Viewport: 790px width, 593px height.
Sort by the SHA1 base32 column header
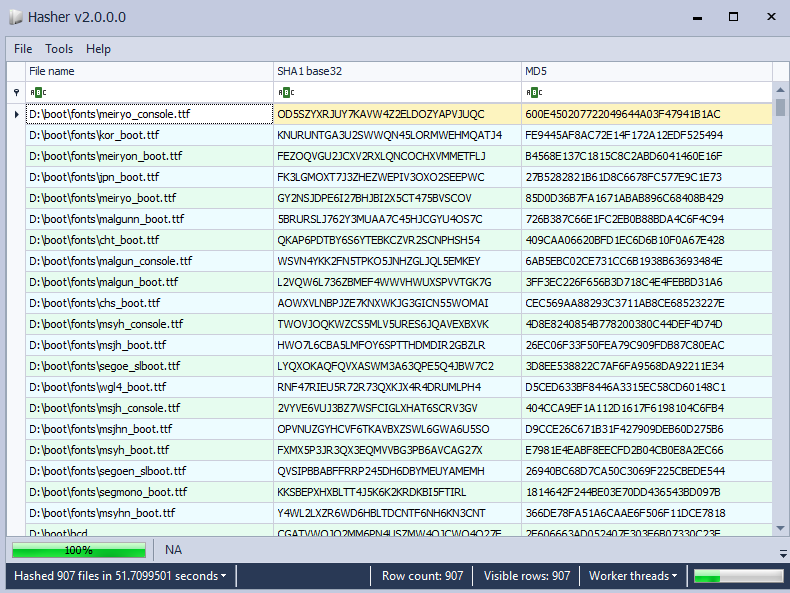click(396, 71)
